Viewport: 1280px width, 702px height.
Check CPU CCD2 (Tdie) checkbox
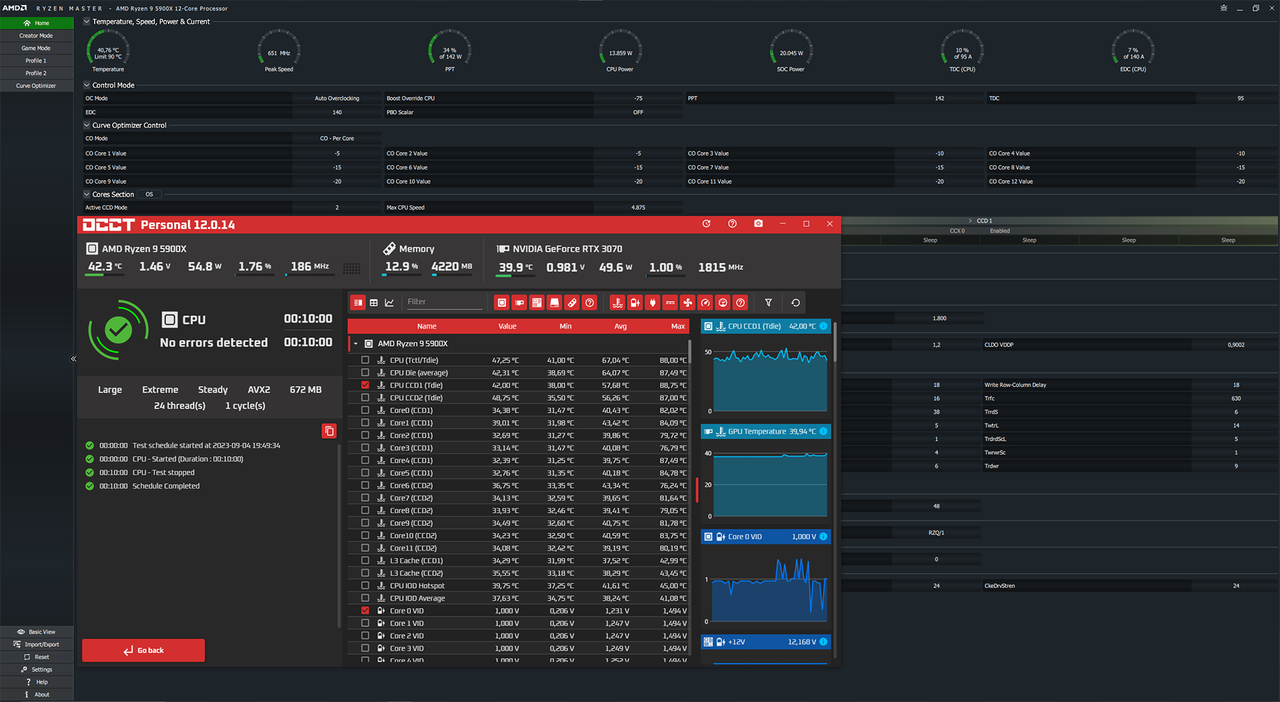click(x=365, y=397)
